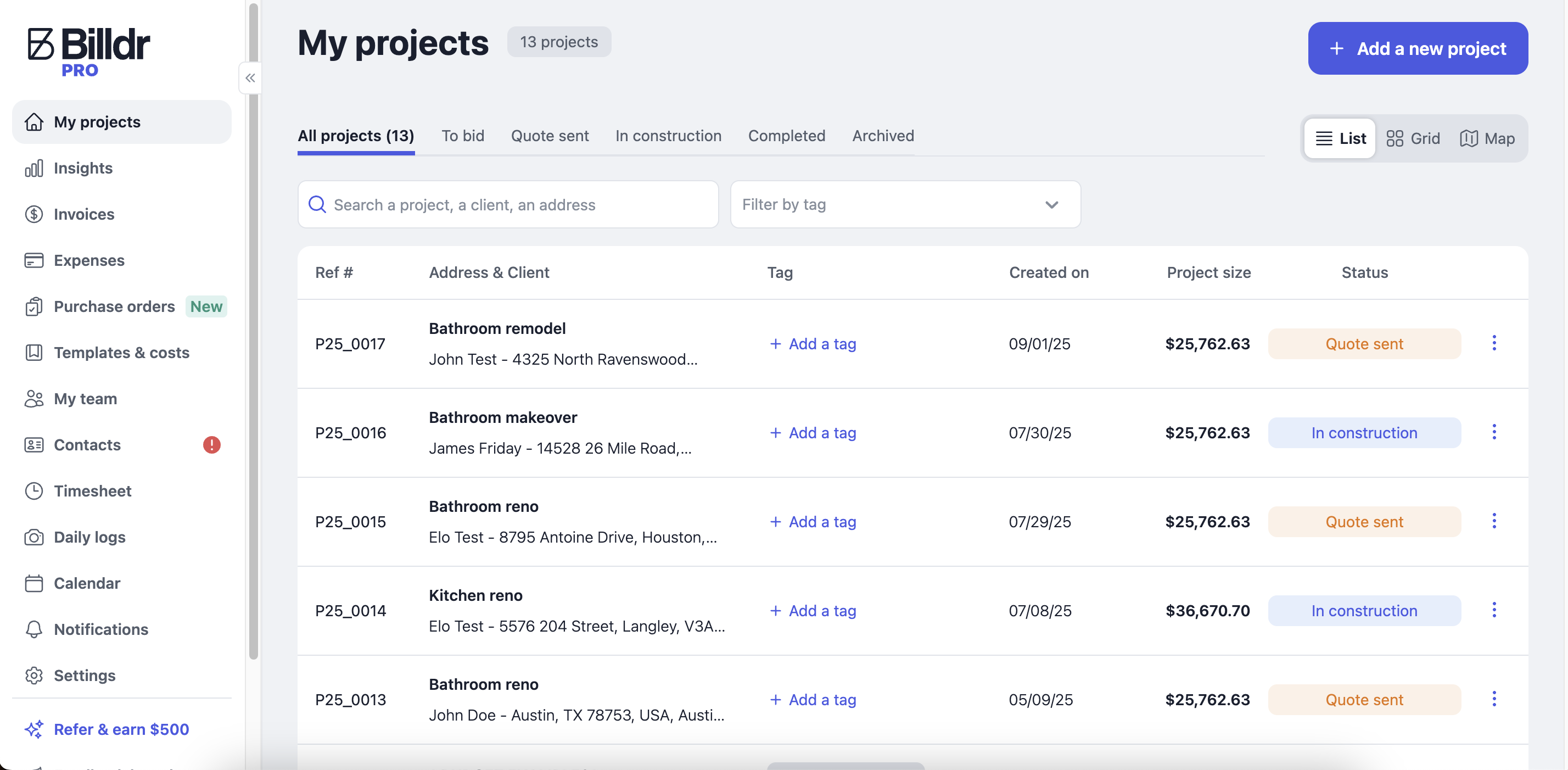Focus the project search field
1568x770 pixels.
coord(508,204)
